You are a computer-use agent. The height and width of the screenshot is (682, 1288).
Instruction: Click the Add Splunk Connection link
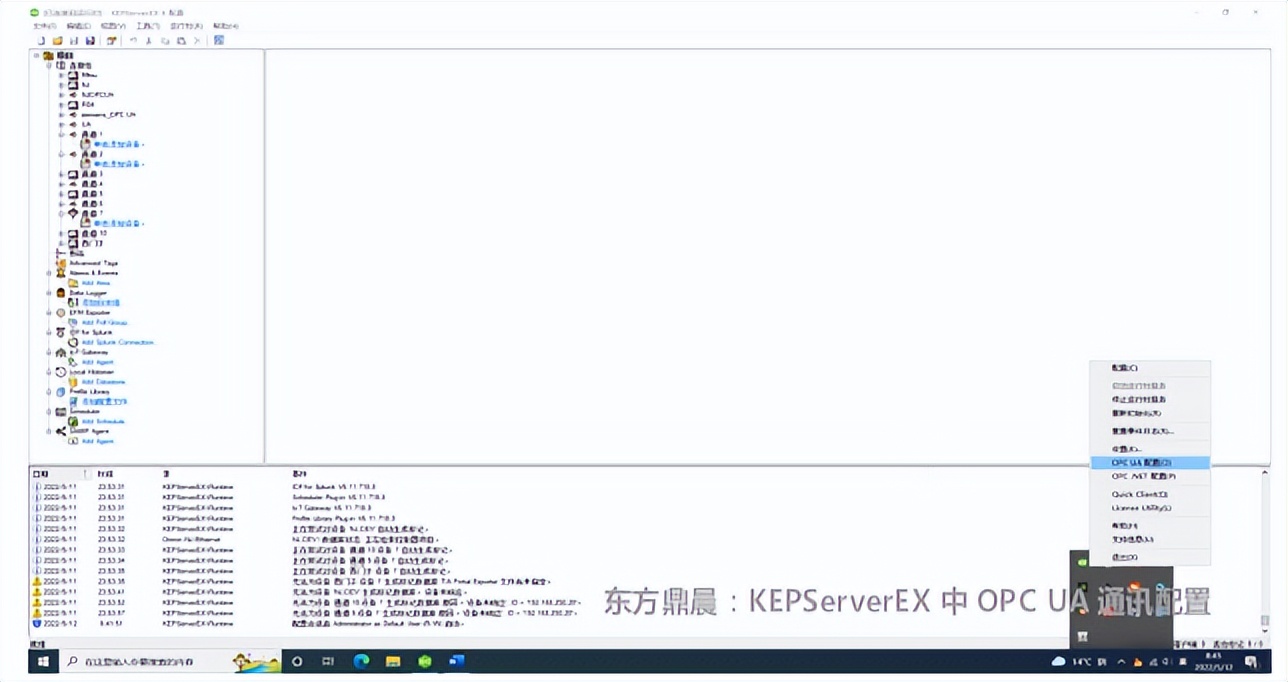click(x=118, y=342)
